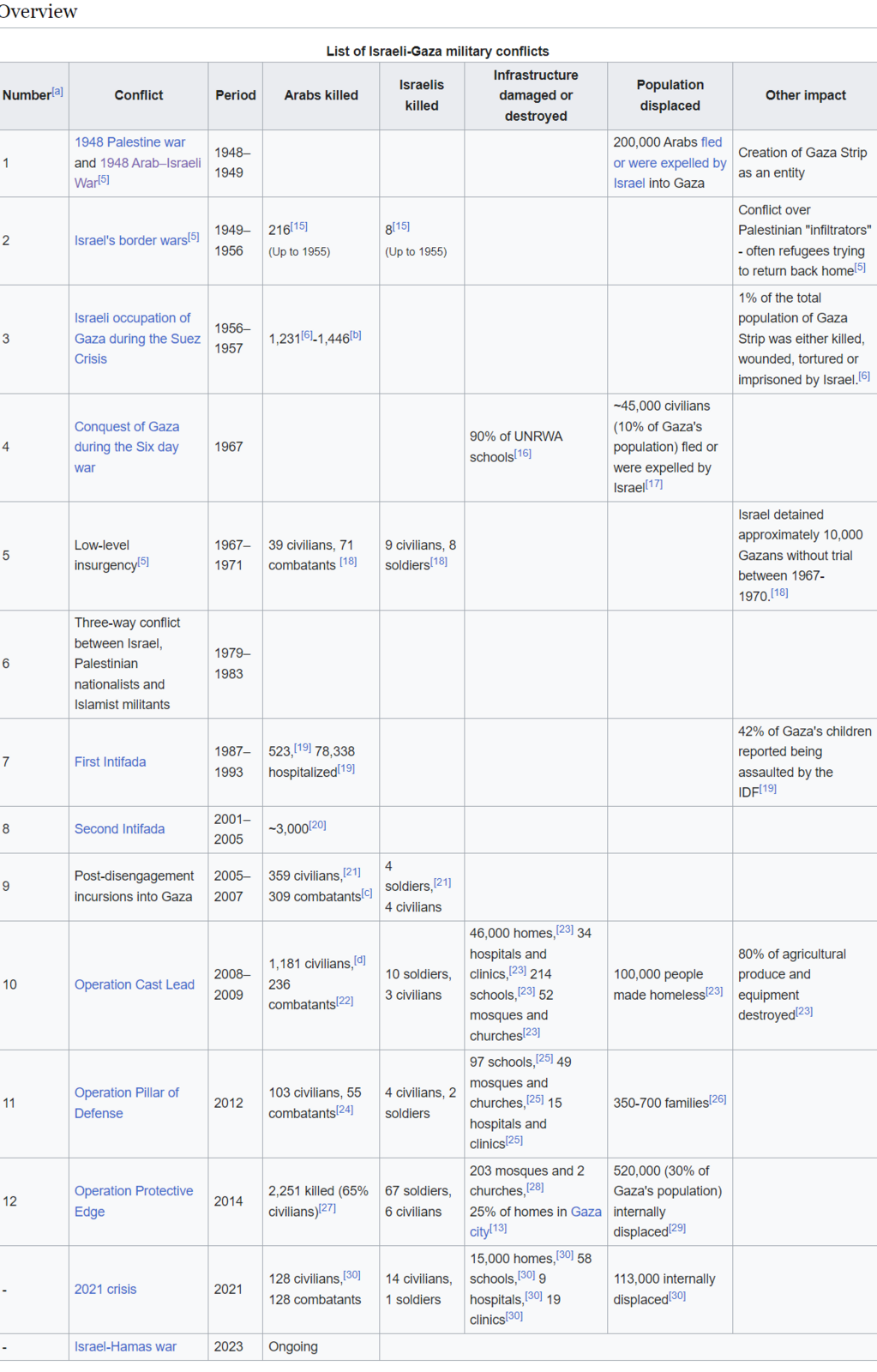
Task: Open Operation Pillar of Defense link
Action: pos(126,1092)
